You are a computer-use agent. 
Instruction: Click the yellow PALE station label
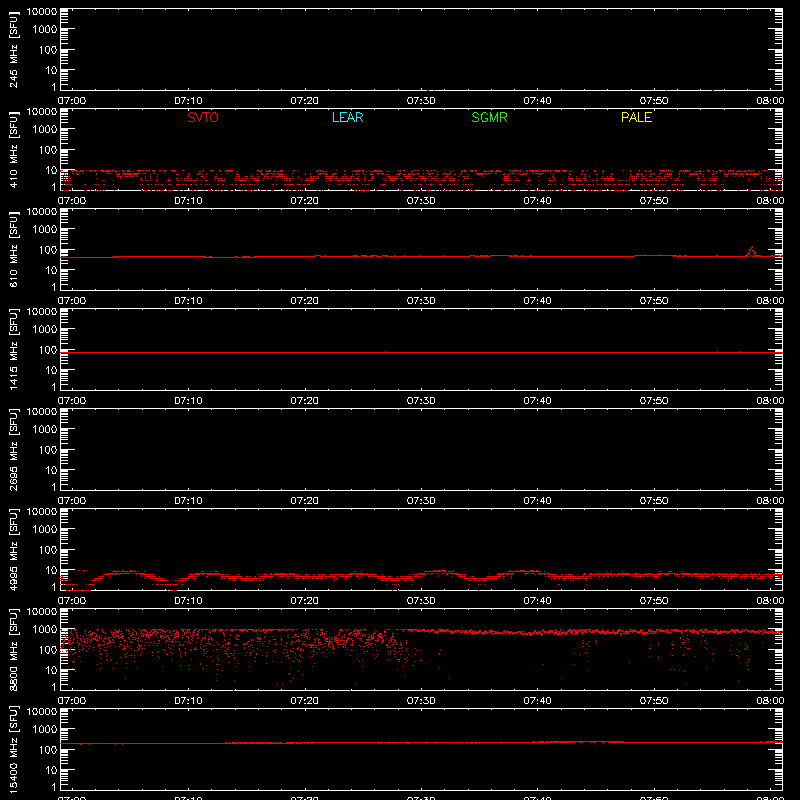pos(636,117)
